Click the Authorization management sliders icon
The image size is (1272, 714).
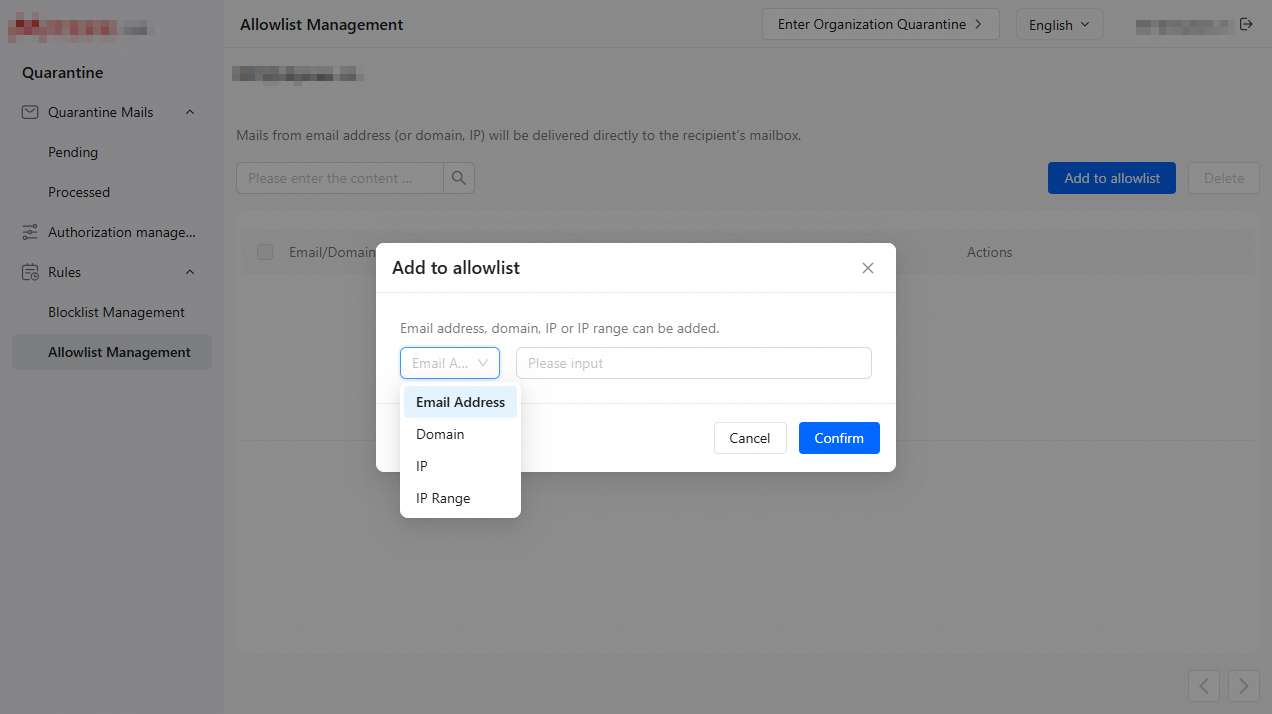click(x=30, y=232)
